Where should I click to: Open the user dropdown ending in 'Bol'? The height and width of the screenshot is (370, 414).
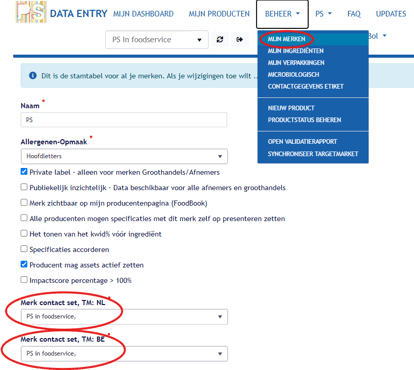click(x=377, y=36)
